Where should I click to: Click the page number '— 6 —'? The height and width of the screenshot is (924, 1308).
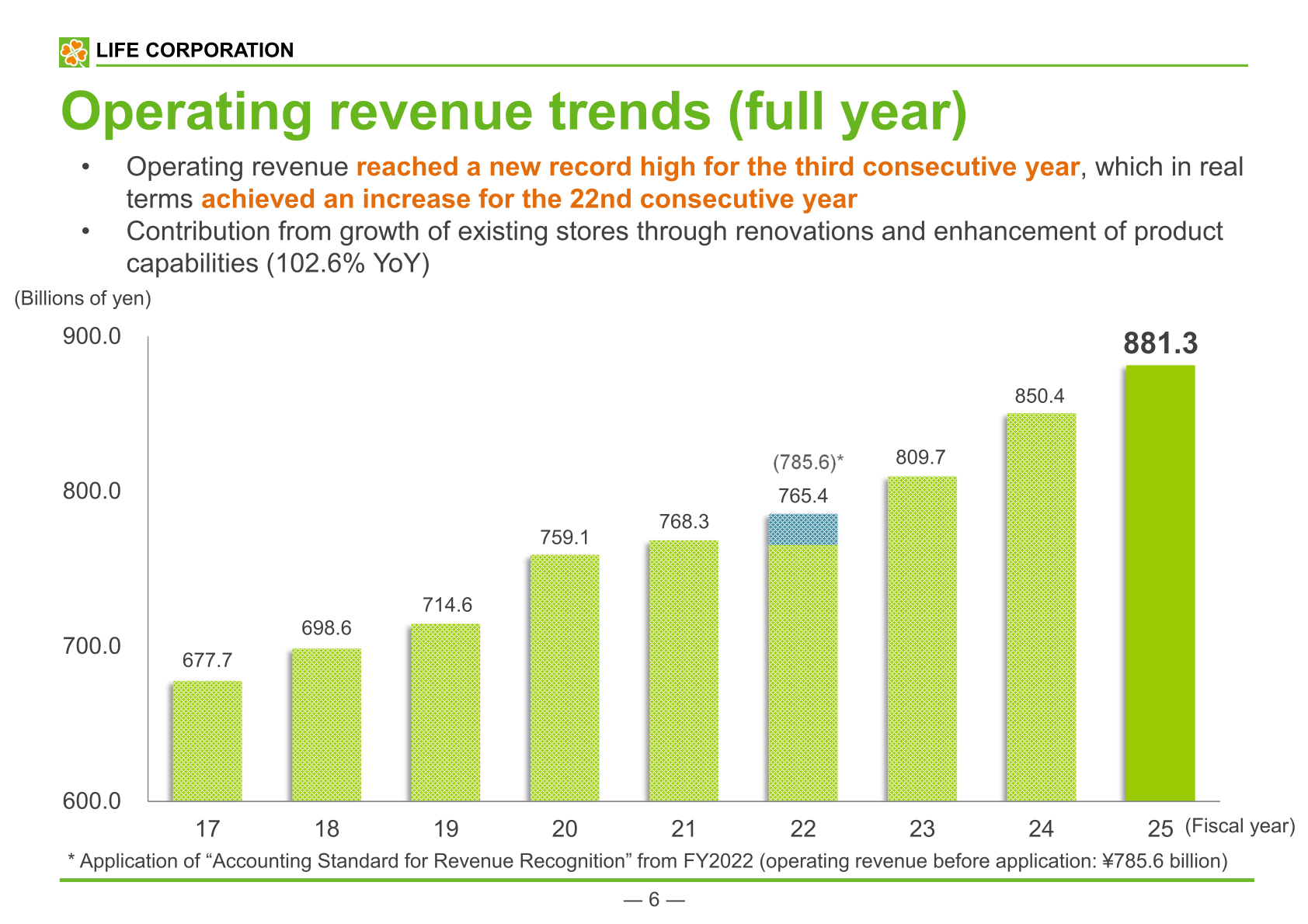coord(654,900)
